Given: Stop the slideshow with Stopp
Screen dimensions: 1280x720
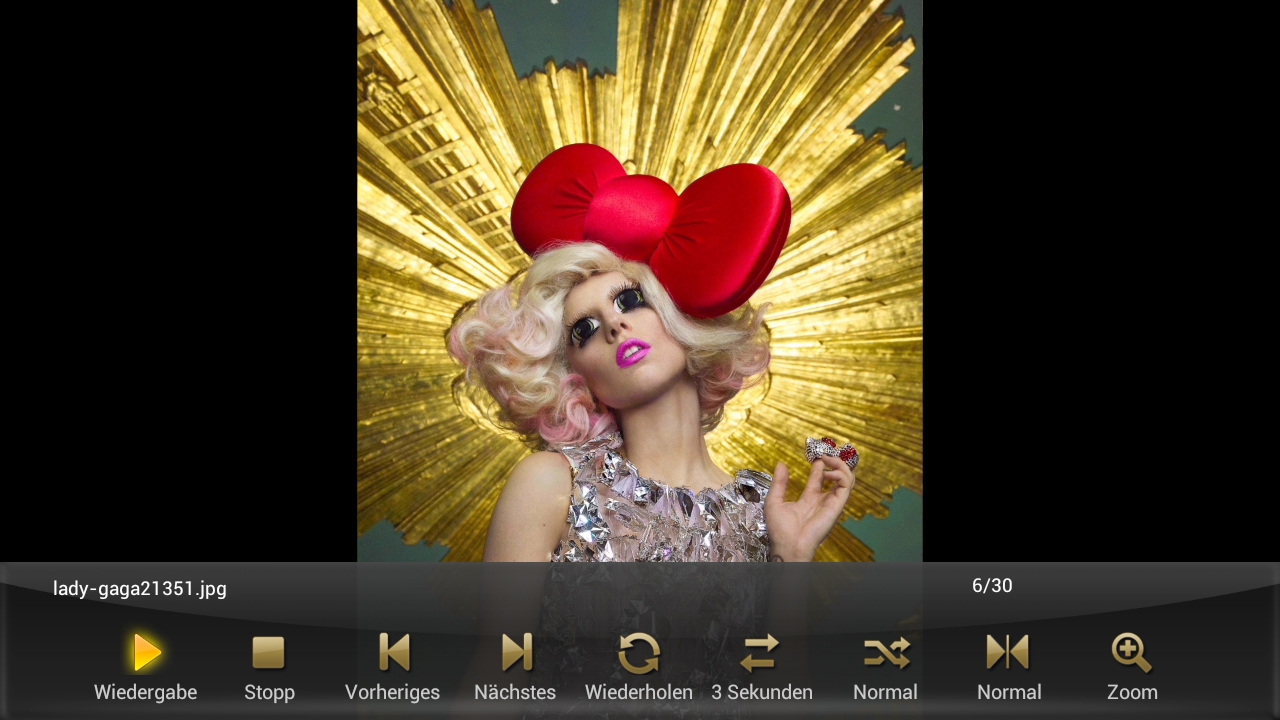Looking at the screenshot, I should [269, 653].
